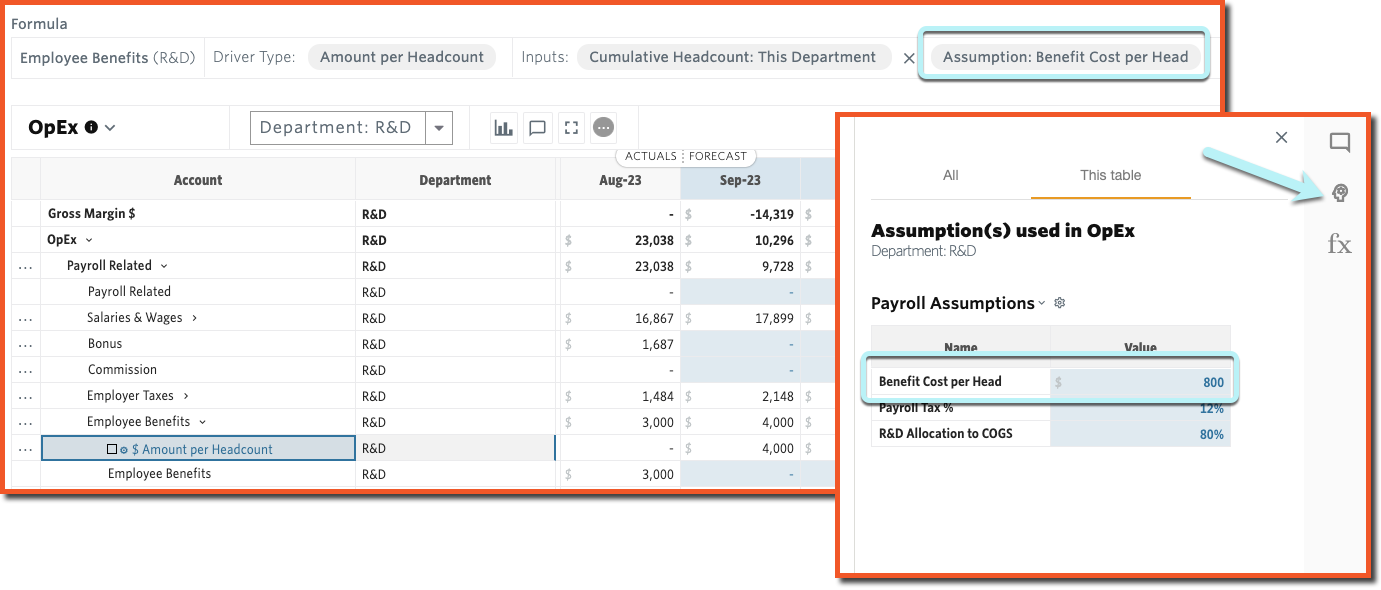The height and width of the screenshot is (590, 1381).
Task: Open the chart view icon in OpEx toolbar
Action: pyautogui.click(x=504, y=128)
